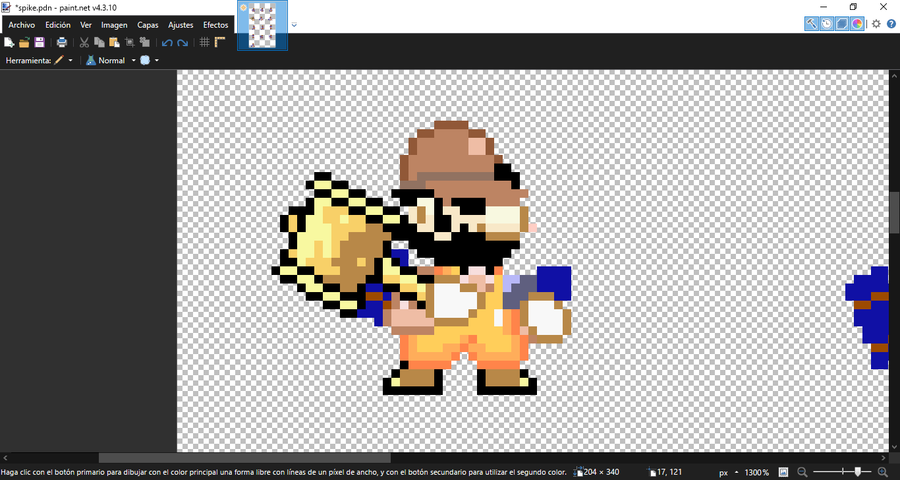Toggle the rulers
Image resolution: width=900 pixels, height=480 pixels.
[220, 42]
